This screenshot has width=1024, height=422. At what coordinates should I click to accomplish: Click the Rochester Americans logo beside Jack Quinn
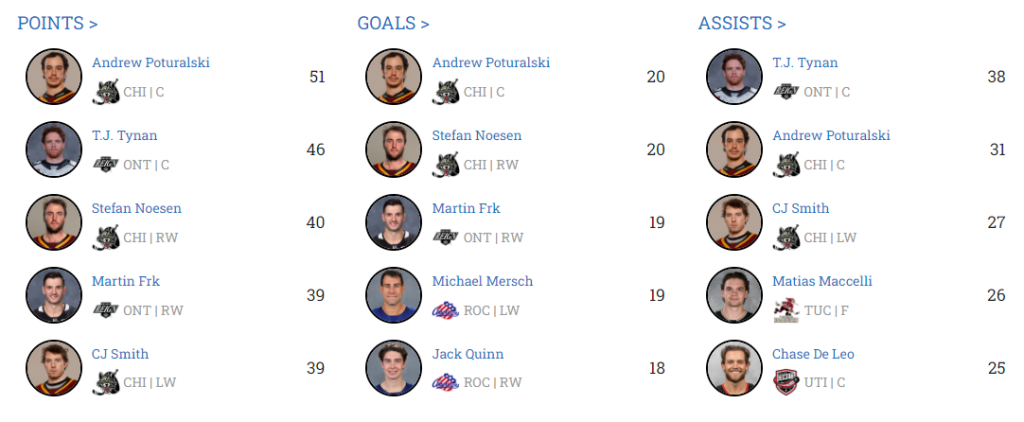tap(446, 383)
